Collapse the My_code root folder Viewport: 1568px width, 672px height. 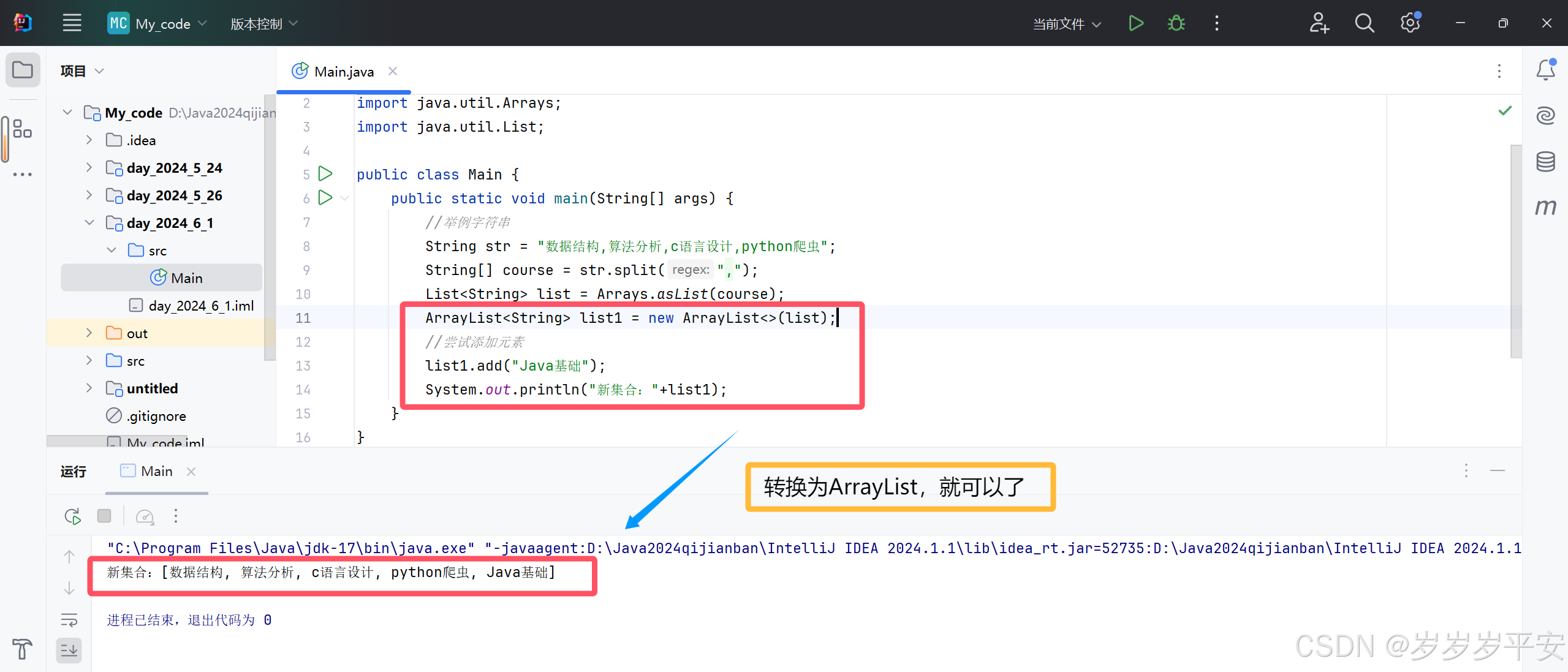tap(67, 112)
